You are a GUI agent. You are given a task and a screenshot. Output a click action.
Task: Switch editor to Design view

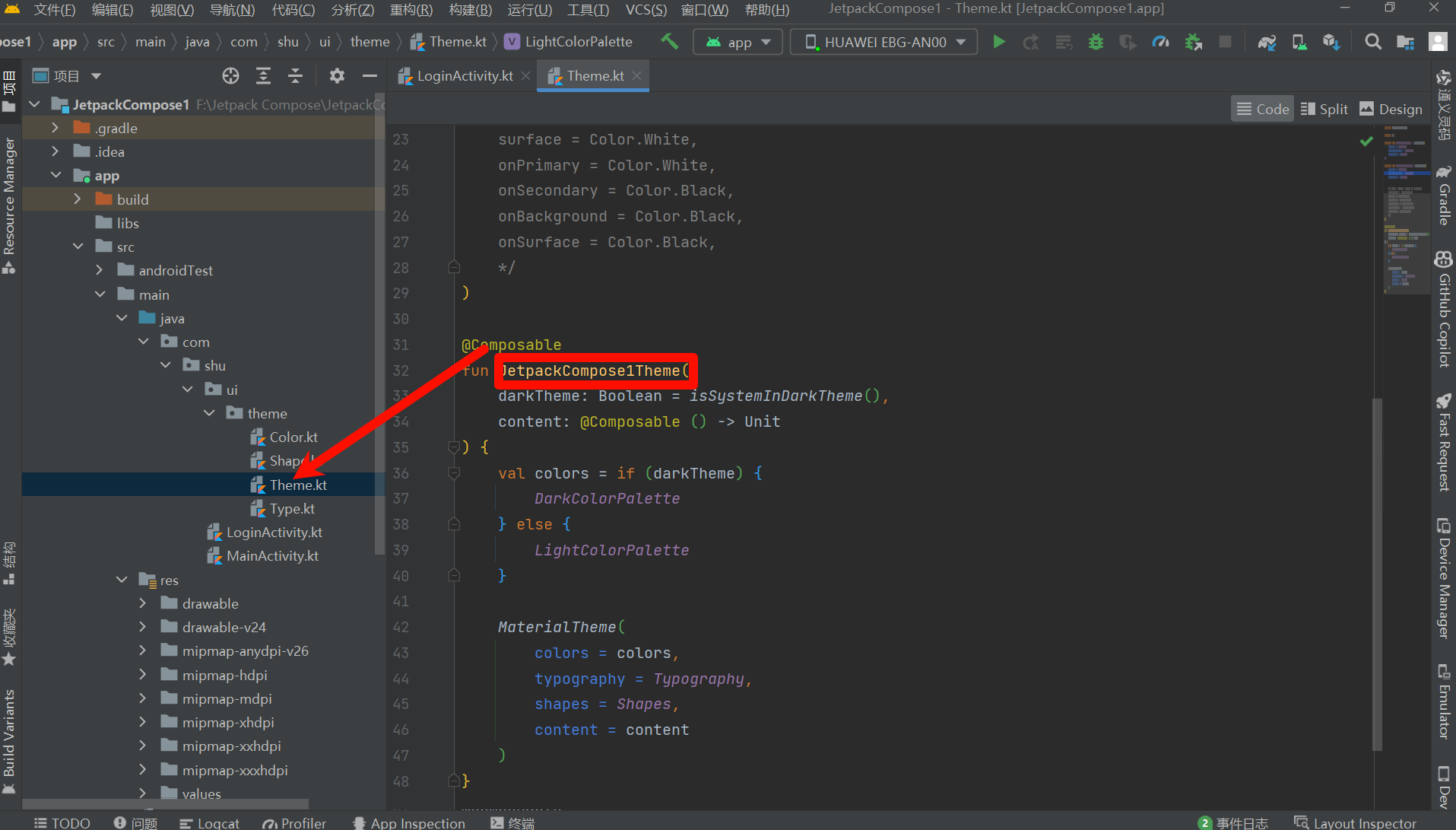point(1391,109)
